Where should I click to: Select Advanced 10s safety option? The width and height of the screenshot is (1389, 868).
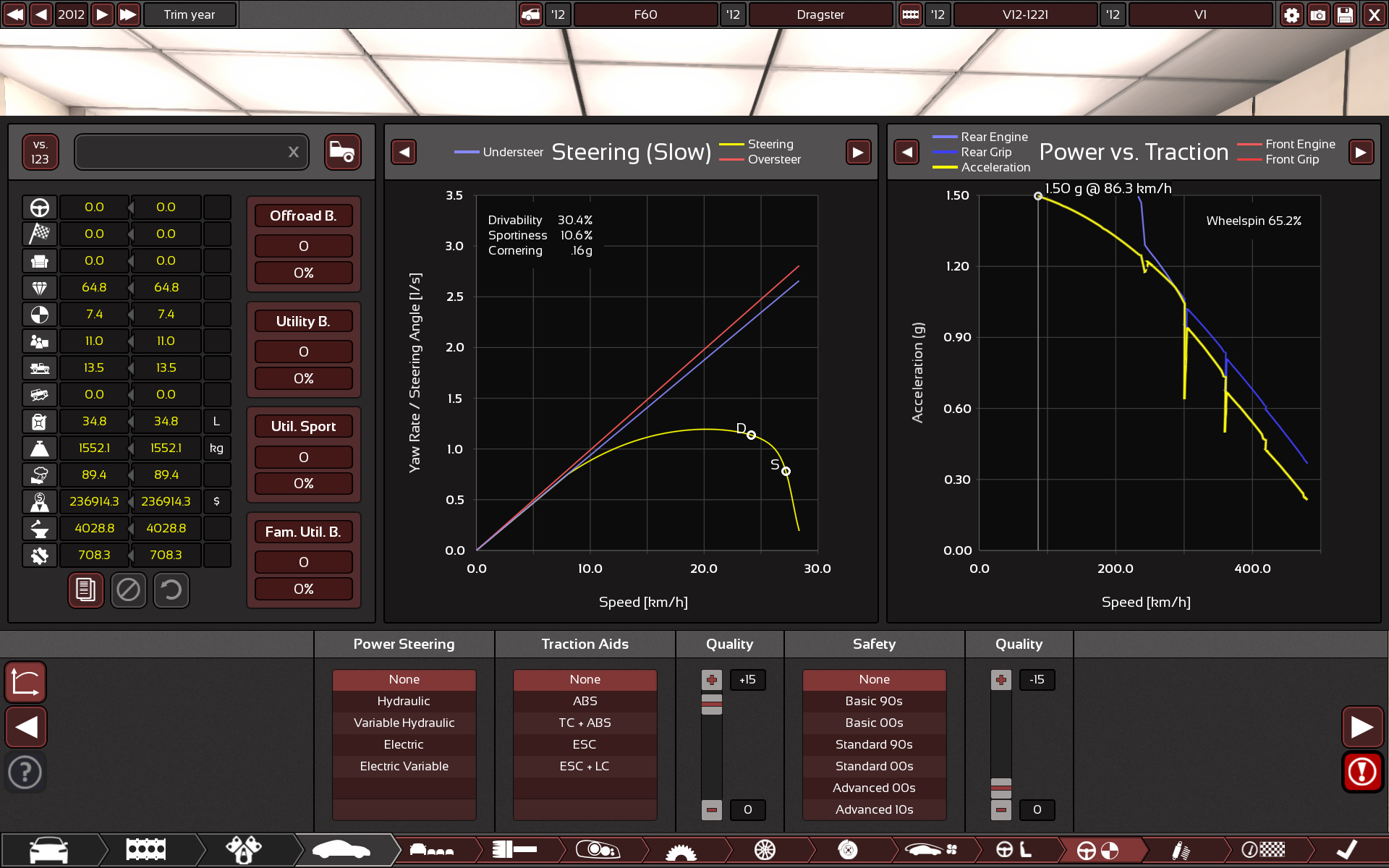pos(874,809)
